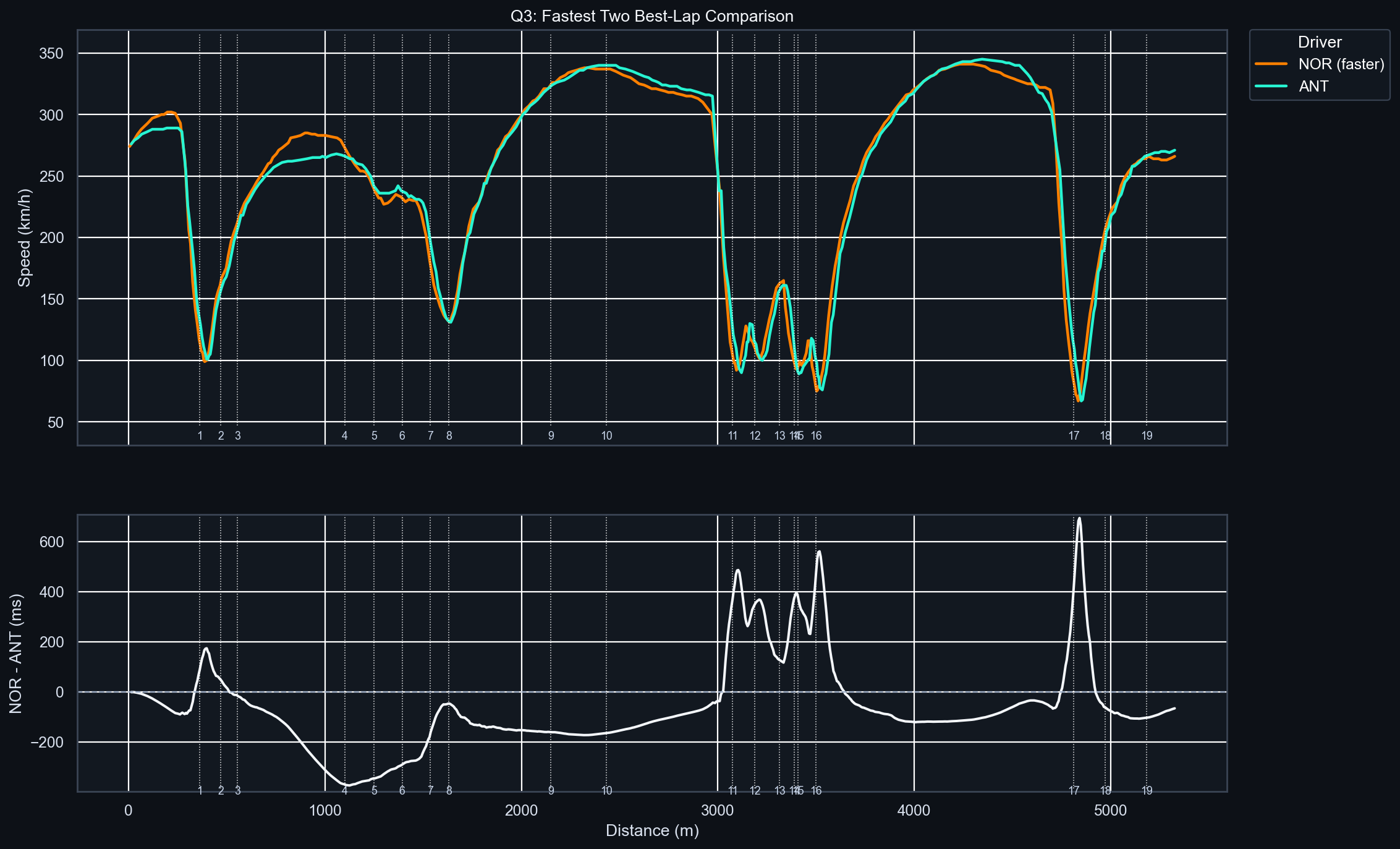Select corner marker 4 in the speed chart

coord(345,436)
